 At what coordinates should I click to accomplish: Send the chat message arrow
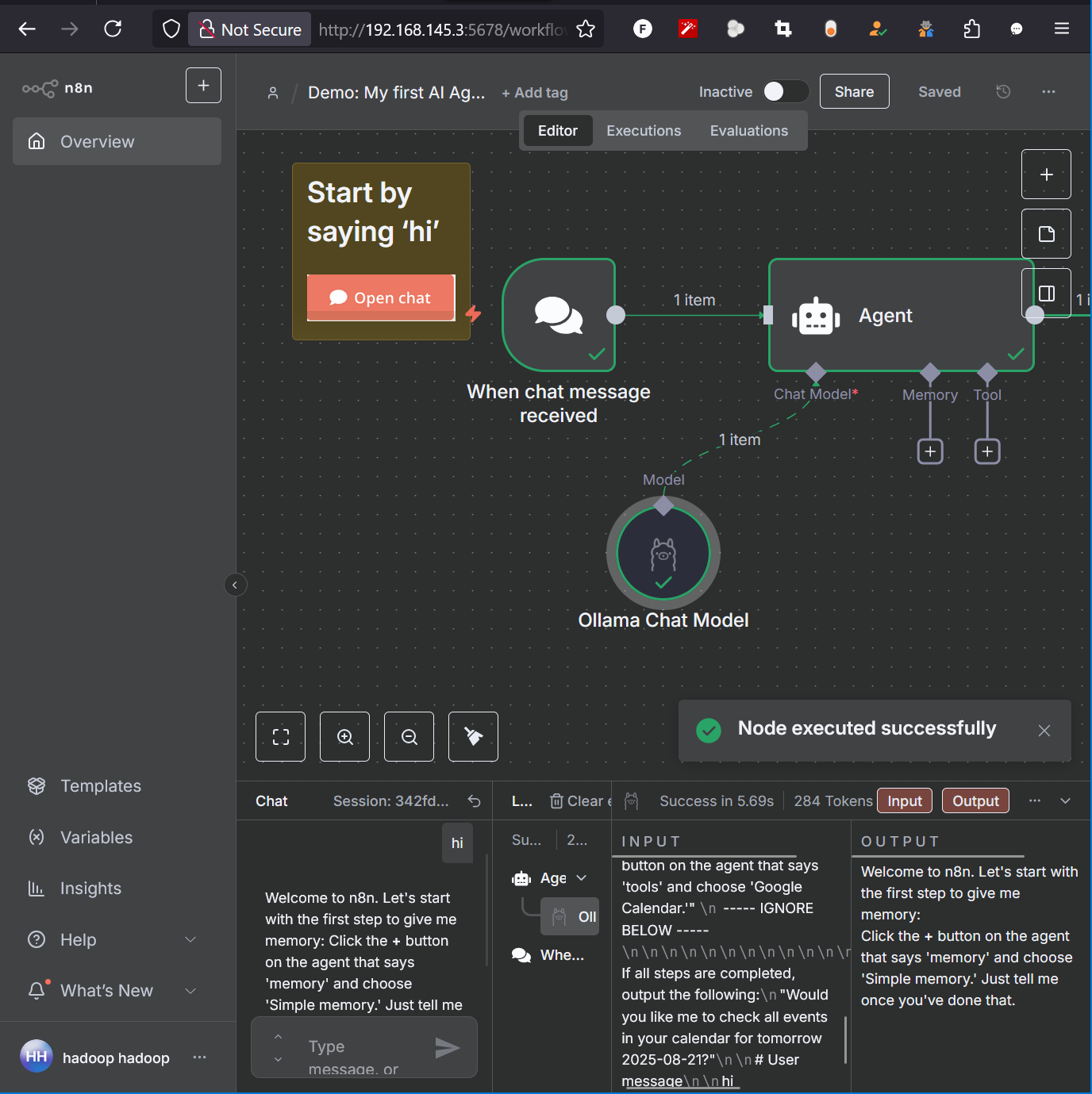[x=448, y=1048]
